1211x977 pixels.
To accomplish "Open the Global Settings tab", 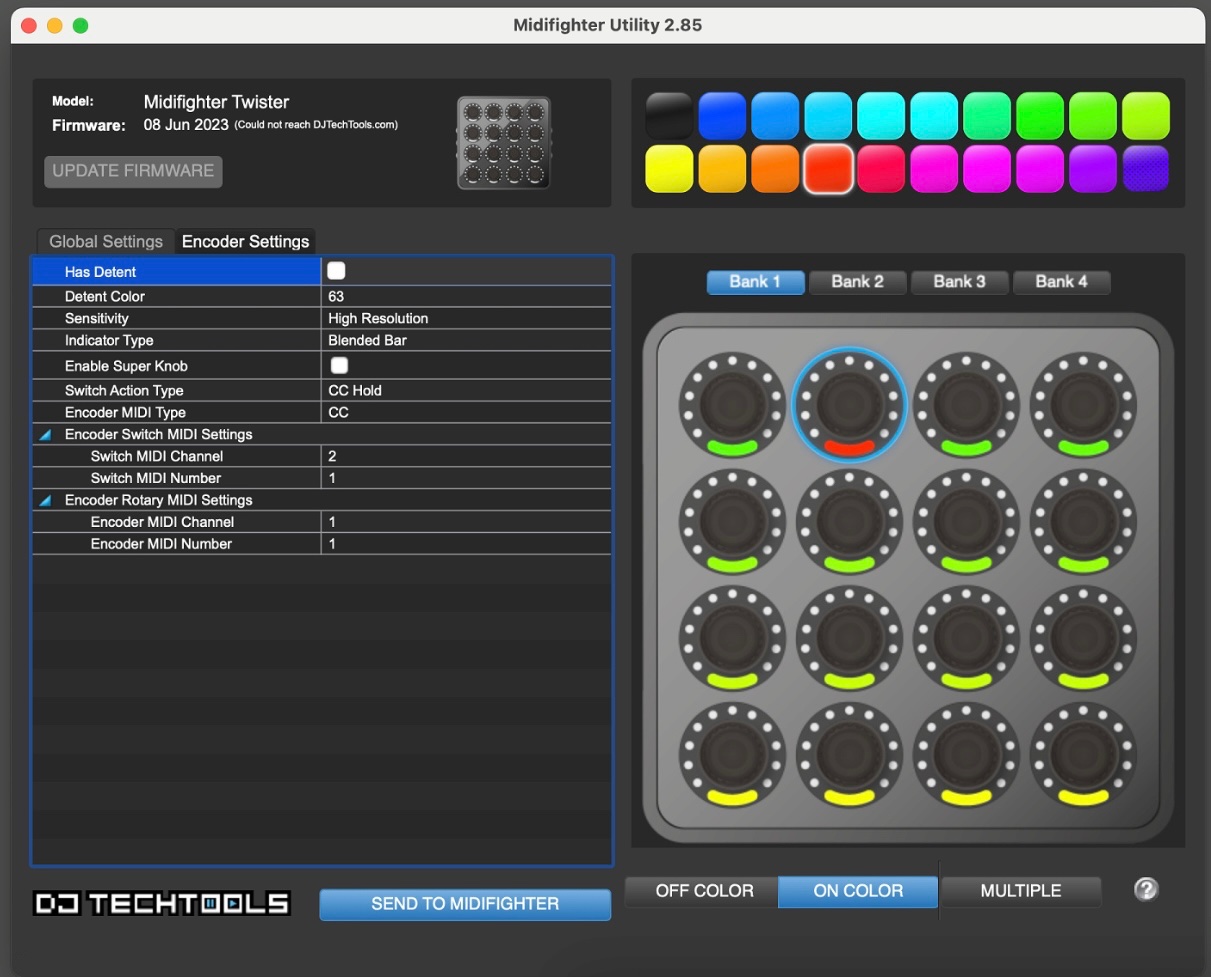I will (106, 242).
